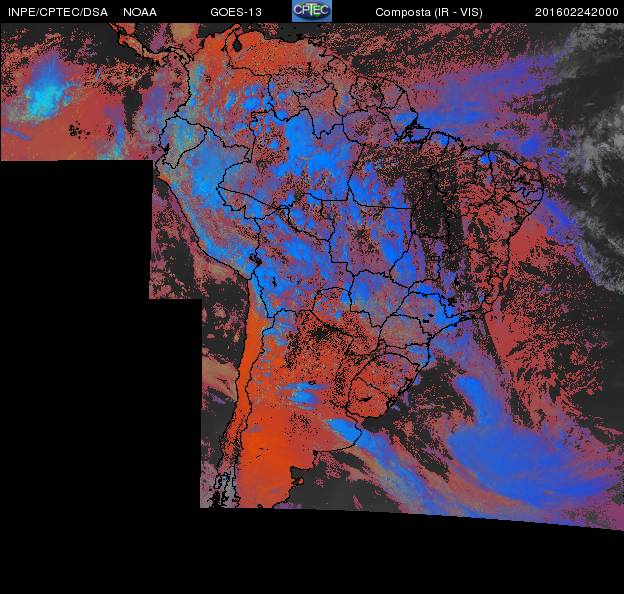Select the NOAA label in the header
The width and height of the screenshot is (624, 594).
pyautogui.click(x=140, y=12)
